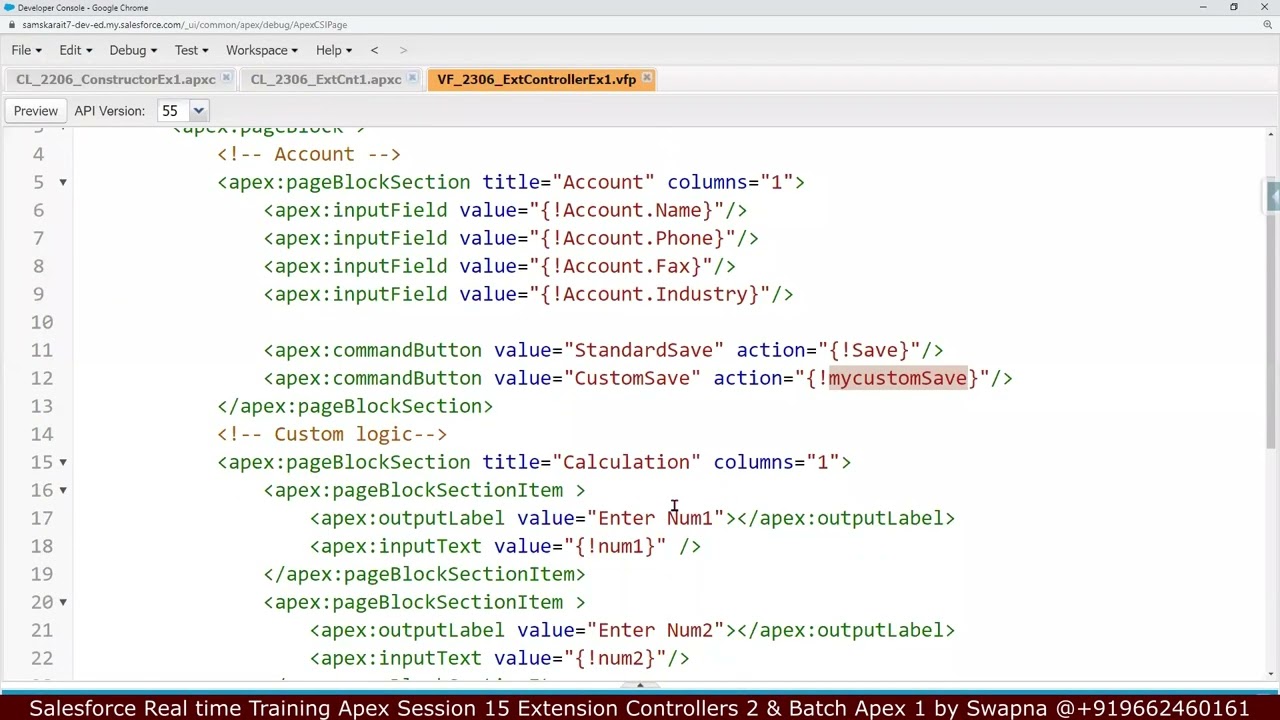Viewport: 1280px width, 720px height.
Task: Click line number 12 in gutter
Action: coord(41,378)
